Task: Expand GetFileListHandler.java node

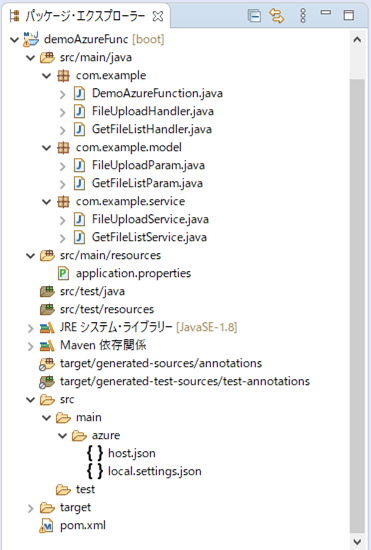Action: click(62, 130)
